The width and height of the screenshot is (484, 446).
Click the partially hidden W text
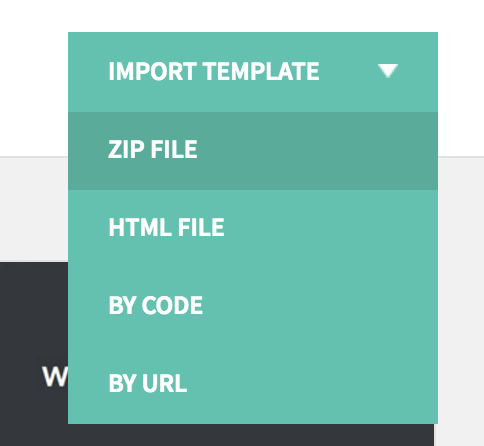(55, 377)
